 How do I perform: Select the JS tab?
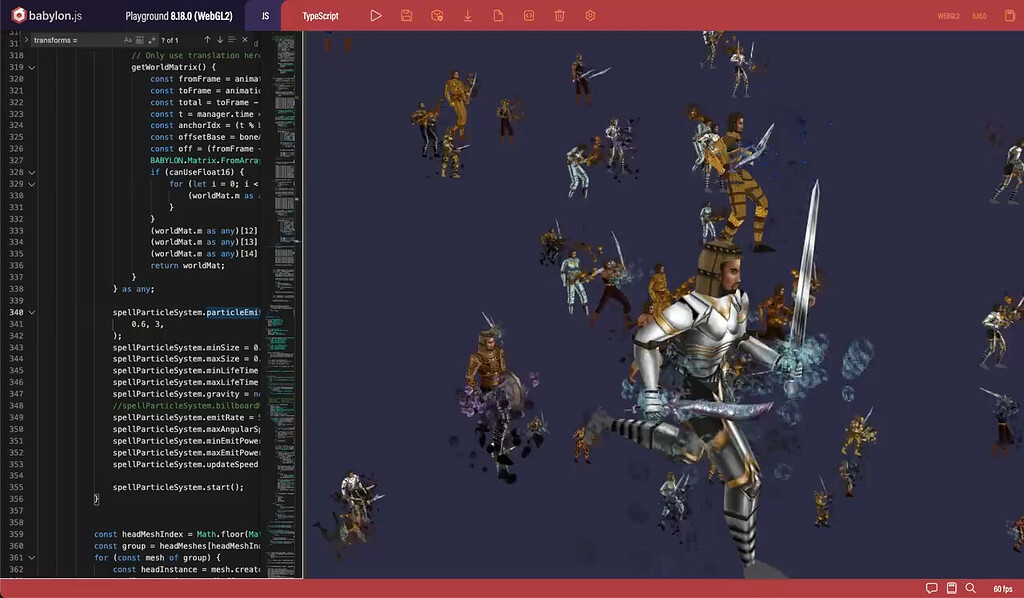(263, 15)
